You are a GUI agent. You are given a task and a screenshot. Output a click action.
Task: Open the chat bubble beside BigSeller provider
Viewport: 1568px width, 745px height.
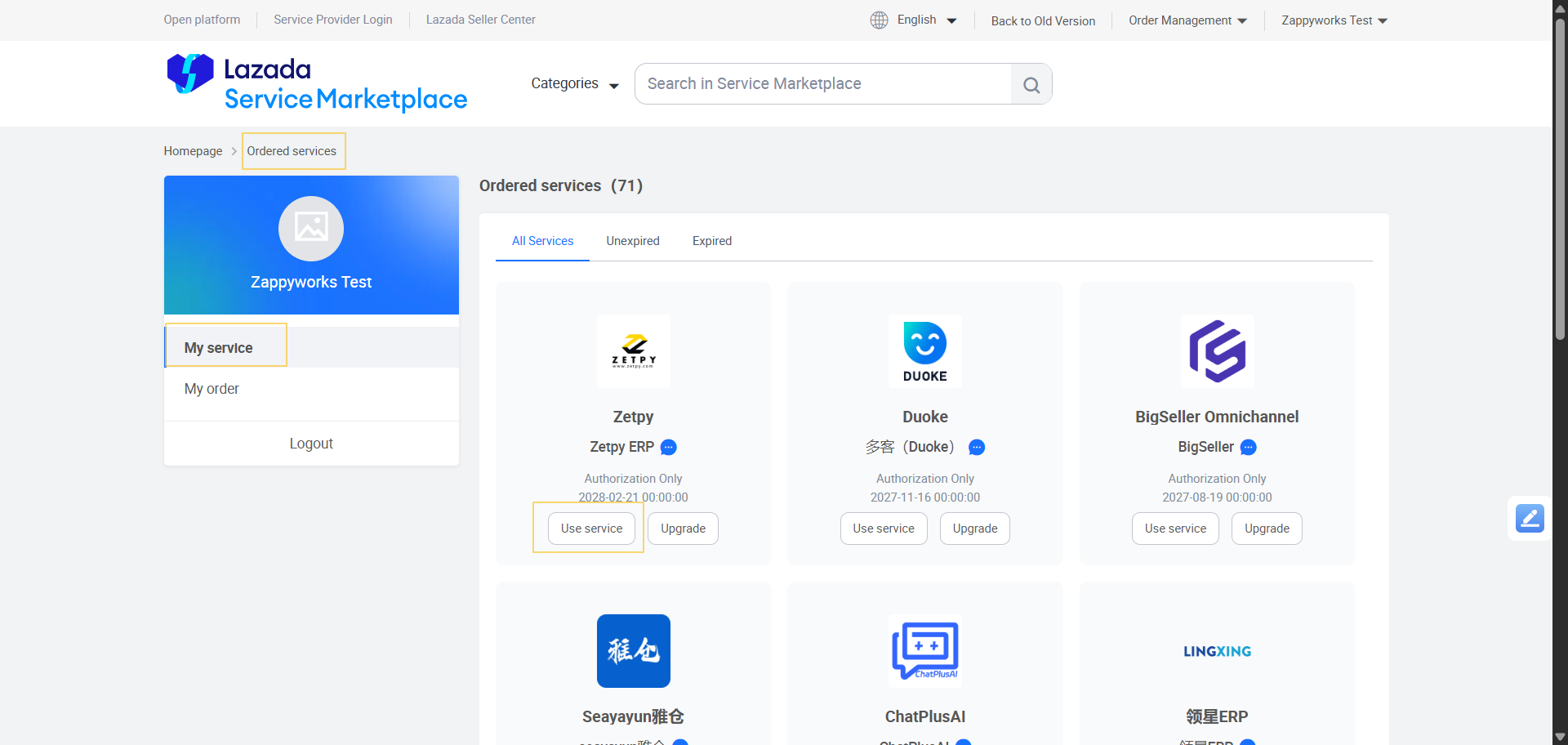(1248, 448)
